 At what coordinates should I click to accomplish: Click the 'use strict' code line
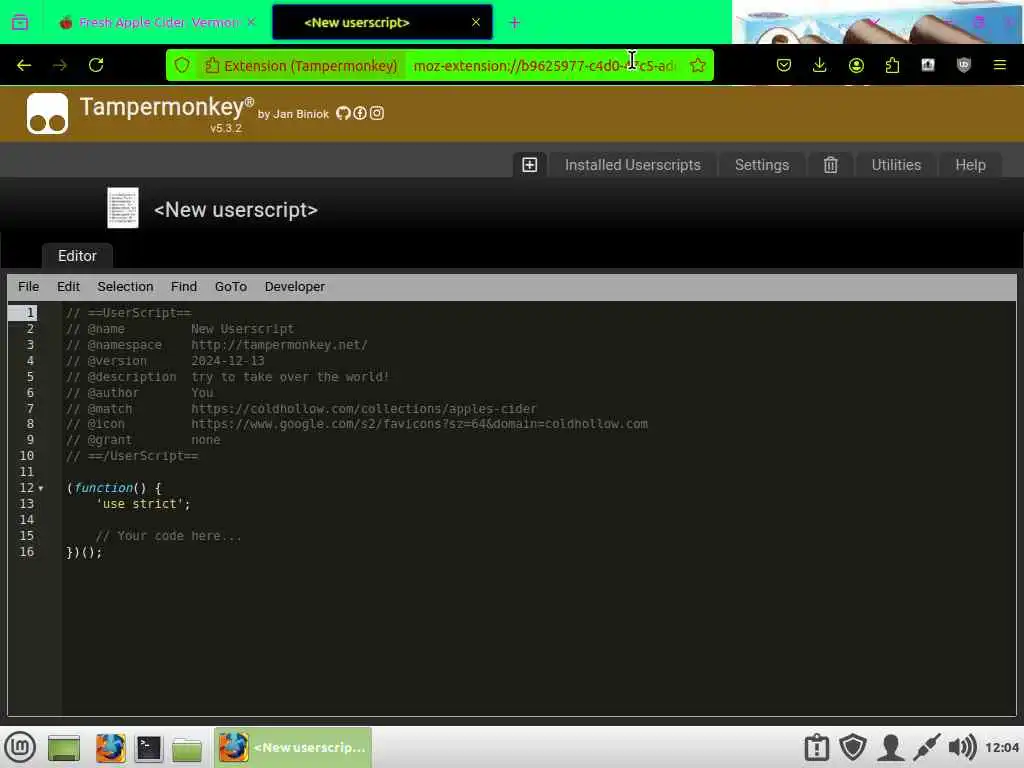[143, 504]
